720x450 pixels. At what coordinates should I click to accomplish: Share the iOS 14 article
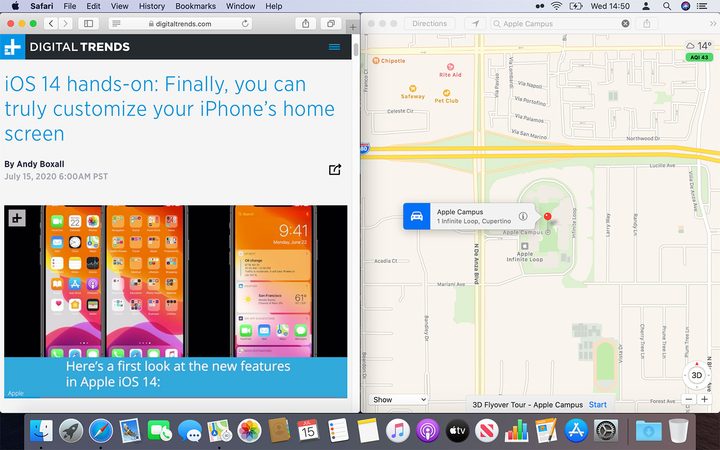coord(335,169)
